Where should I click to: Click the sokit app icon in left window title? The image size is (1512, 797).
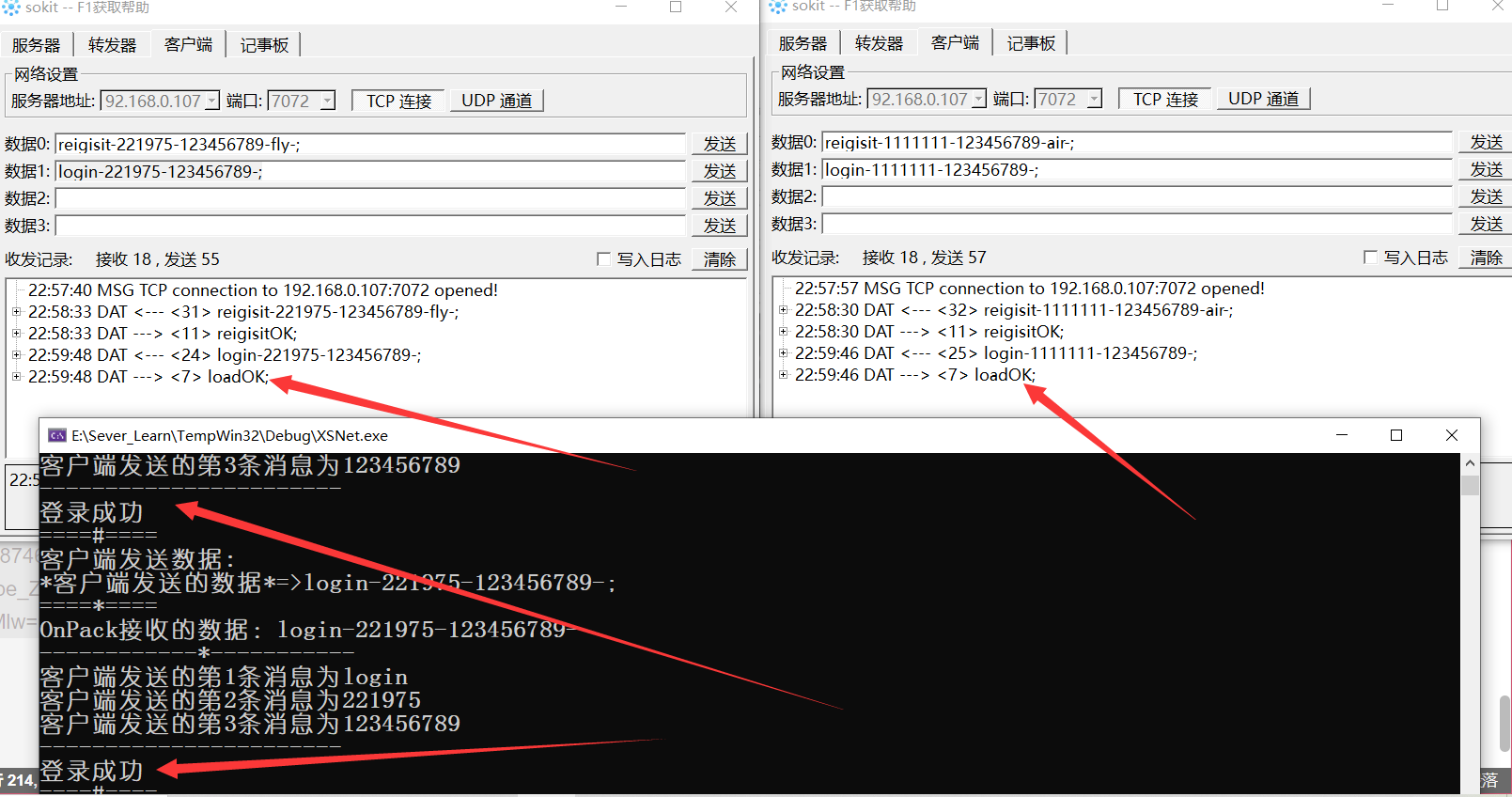(10, 7)
